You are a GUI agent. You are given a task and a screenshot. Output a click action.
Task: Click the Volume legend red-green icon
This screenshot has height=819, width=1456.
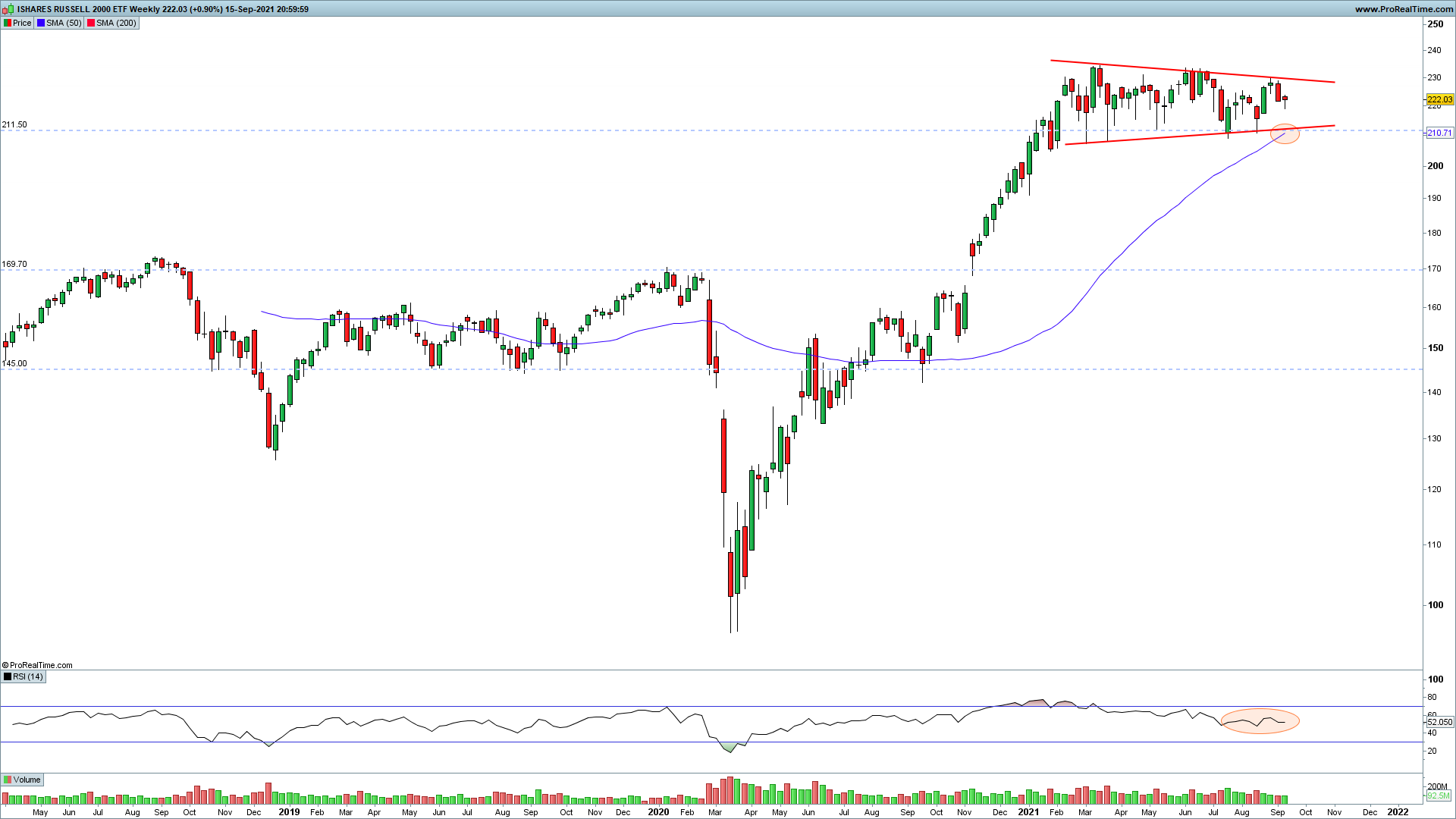(x=8, y=780)
